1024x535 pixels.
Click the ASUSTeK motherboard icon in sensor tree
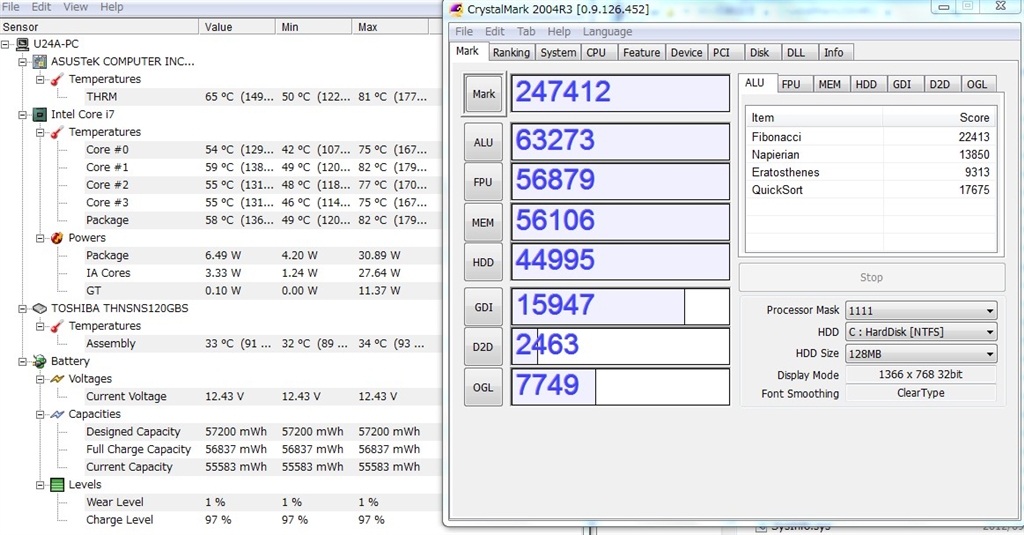point(39,62)
